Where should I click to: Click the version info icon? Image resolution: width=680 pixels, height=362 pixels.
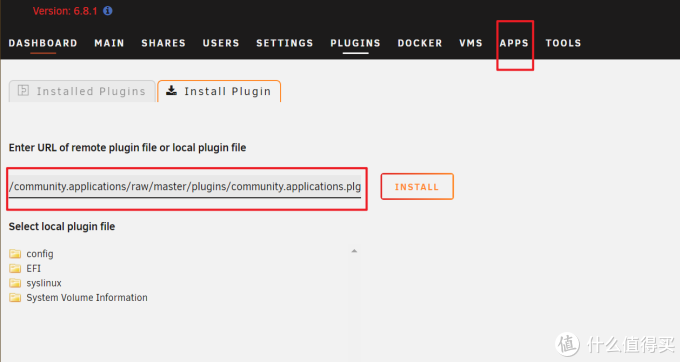pos(108,11)
